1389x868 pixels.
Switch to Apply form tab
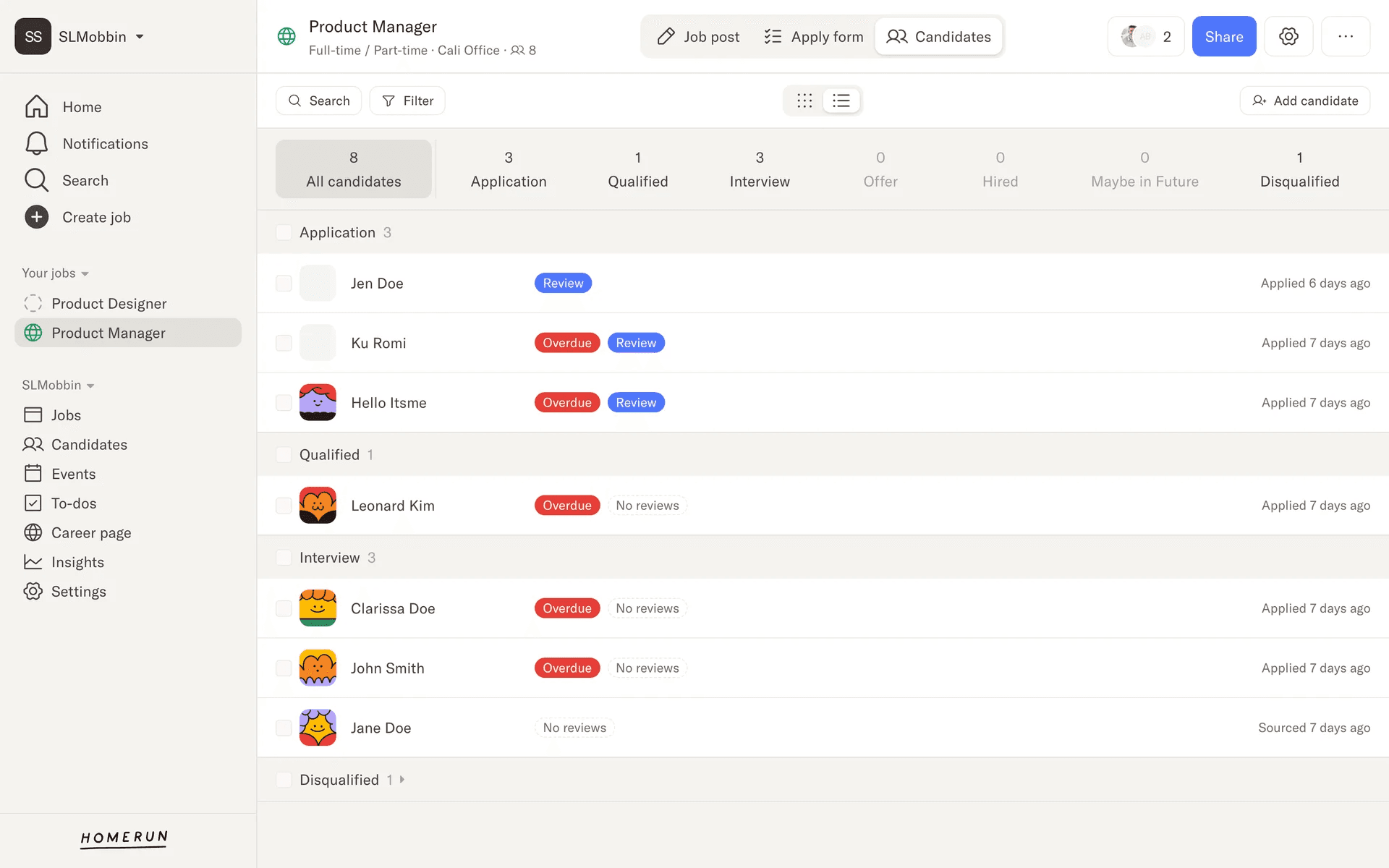tap(814, 37)
